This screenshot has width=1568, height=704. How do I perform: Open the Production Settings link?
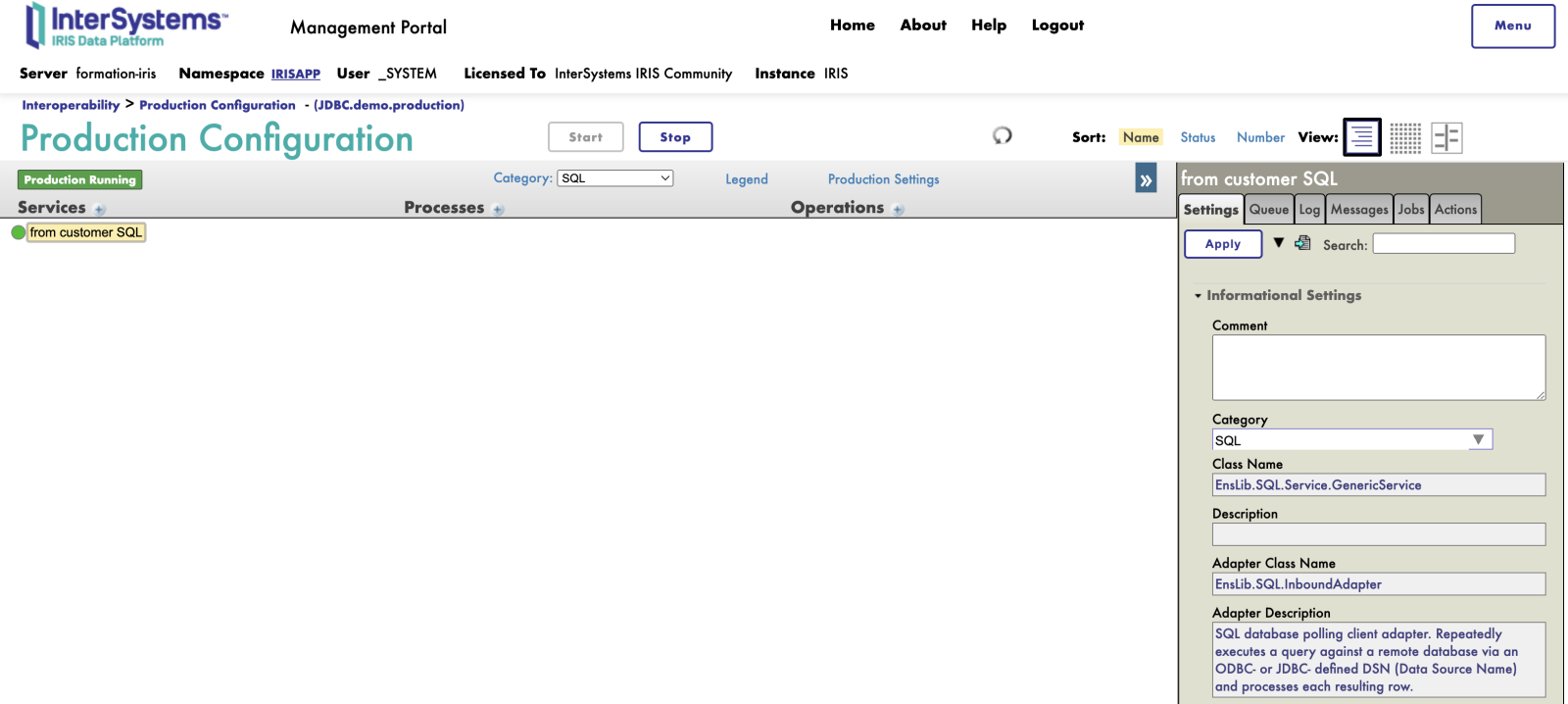(883, 179)
